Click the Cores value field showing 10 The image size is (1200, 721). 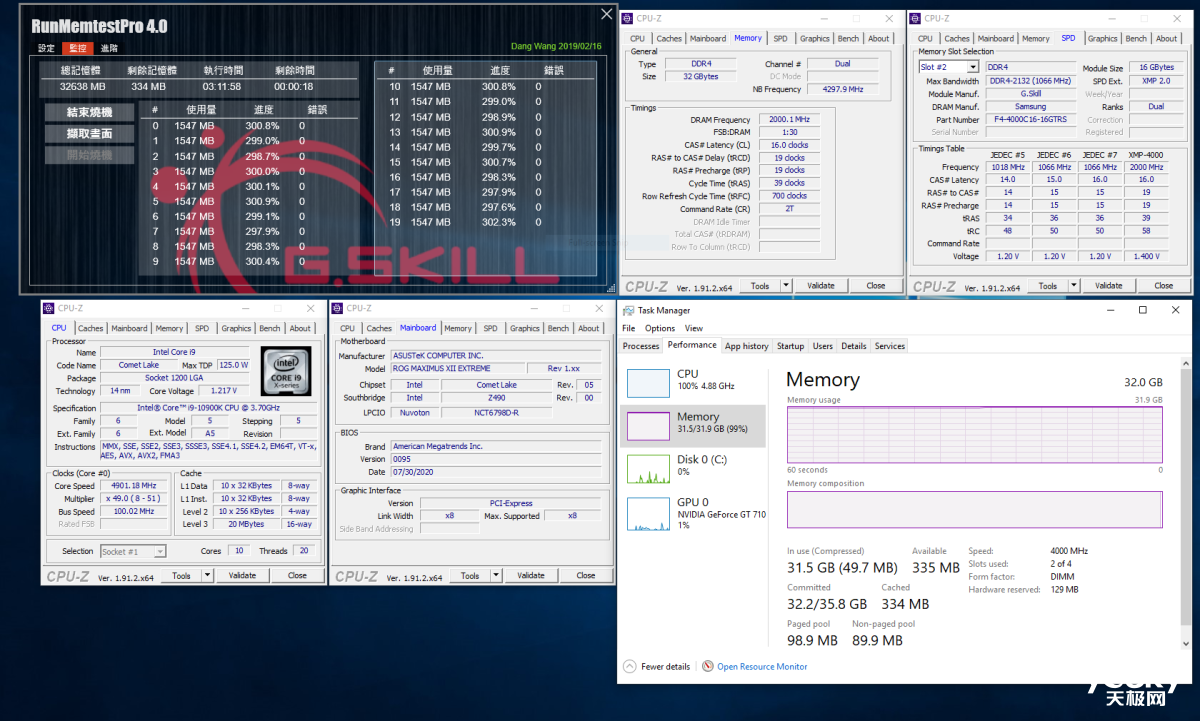pos(238,551)
